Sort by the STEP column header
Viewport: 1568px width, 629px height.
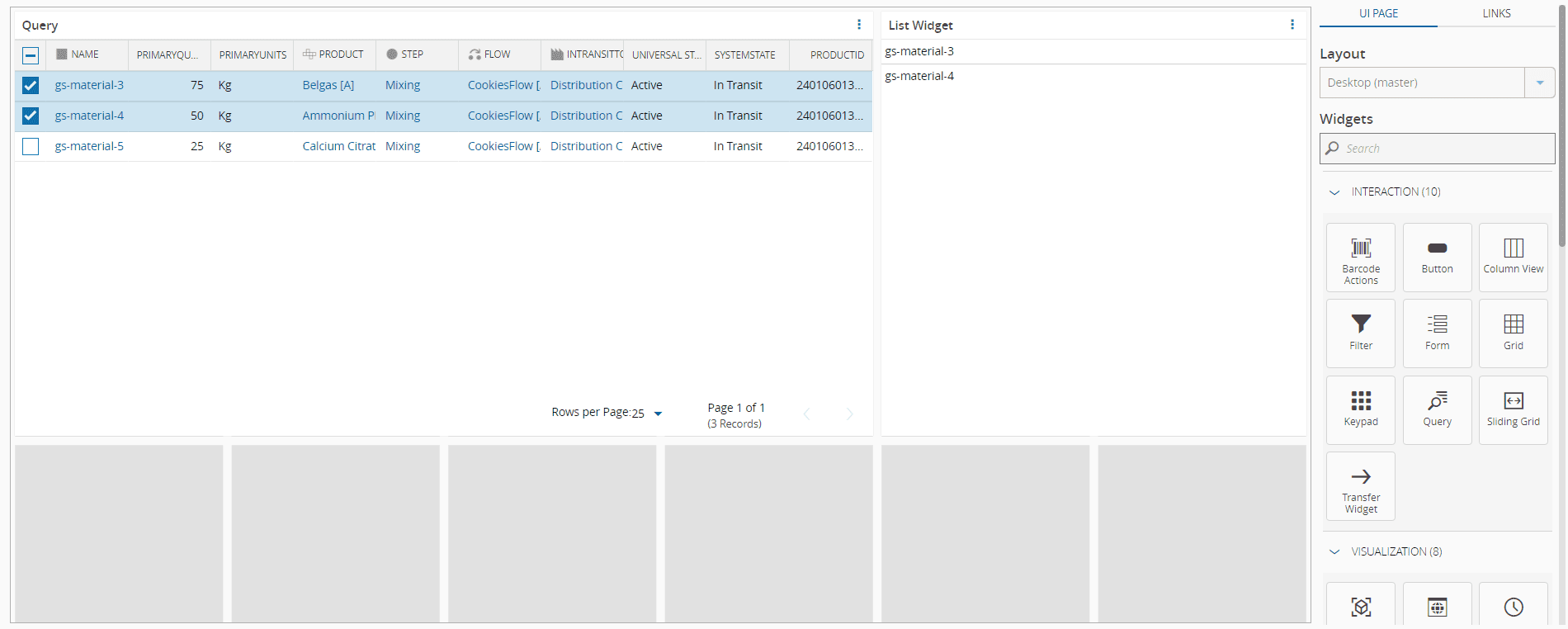coord(417,54)
